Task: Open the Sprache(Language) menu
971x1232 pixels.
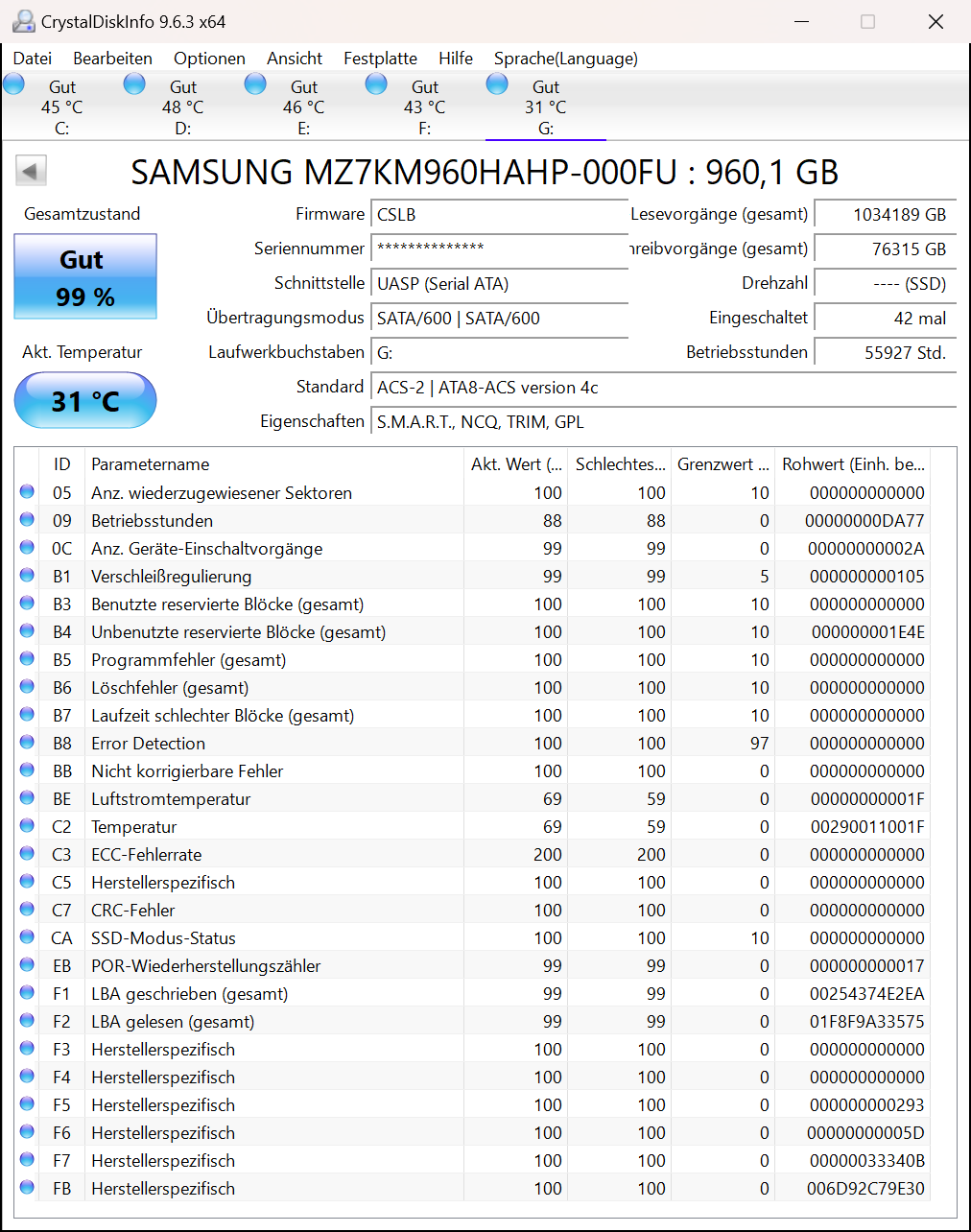Action: [566, 59]
